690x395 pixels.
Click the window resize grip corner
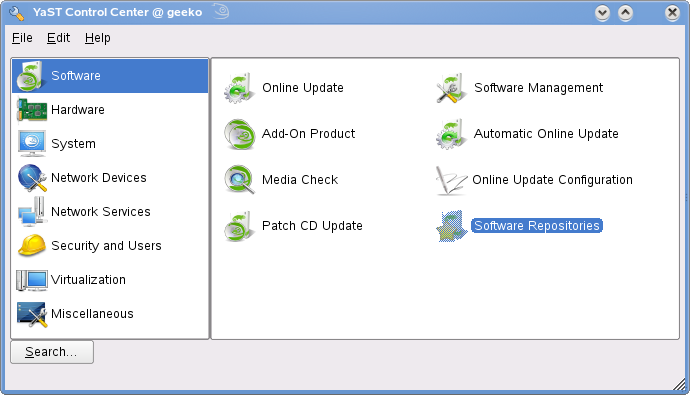680,384
